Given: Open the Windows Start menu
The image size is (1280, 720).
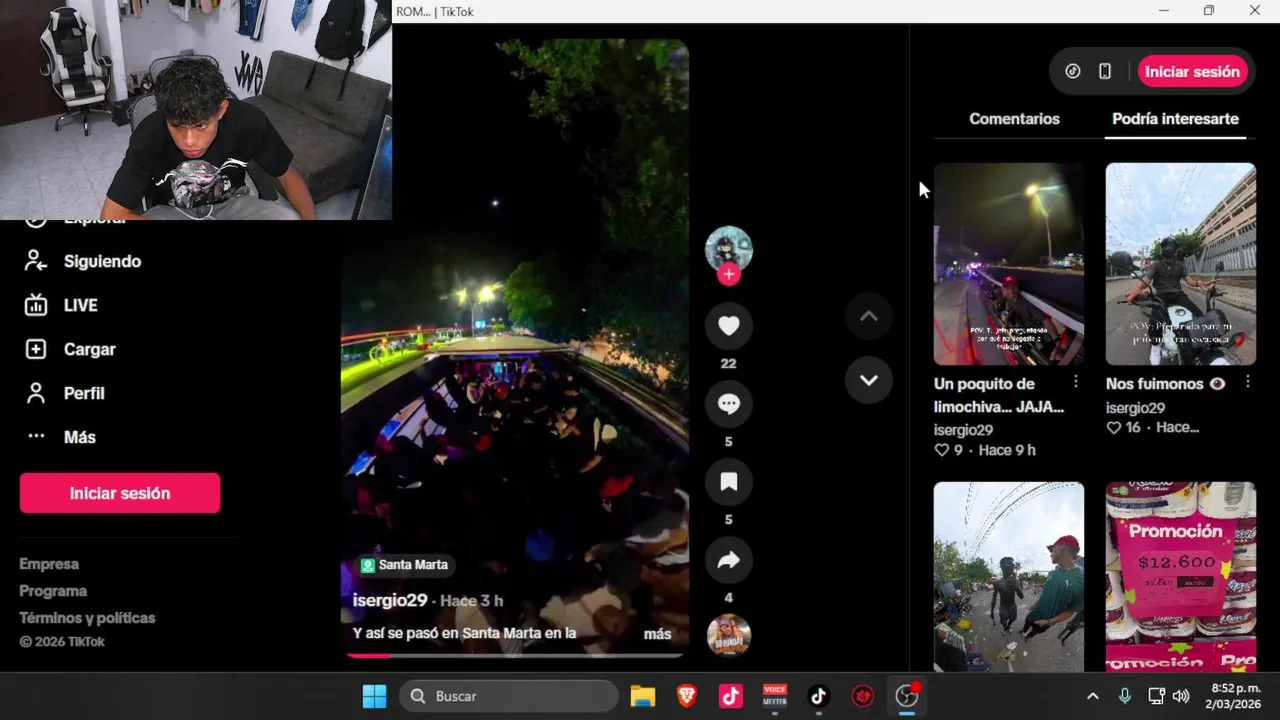Looking at the screenshot, I should (374, 696).
